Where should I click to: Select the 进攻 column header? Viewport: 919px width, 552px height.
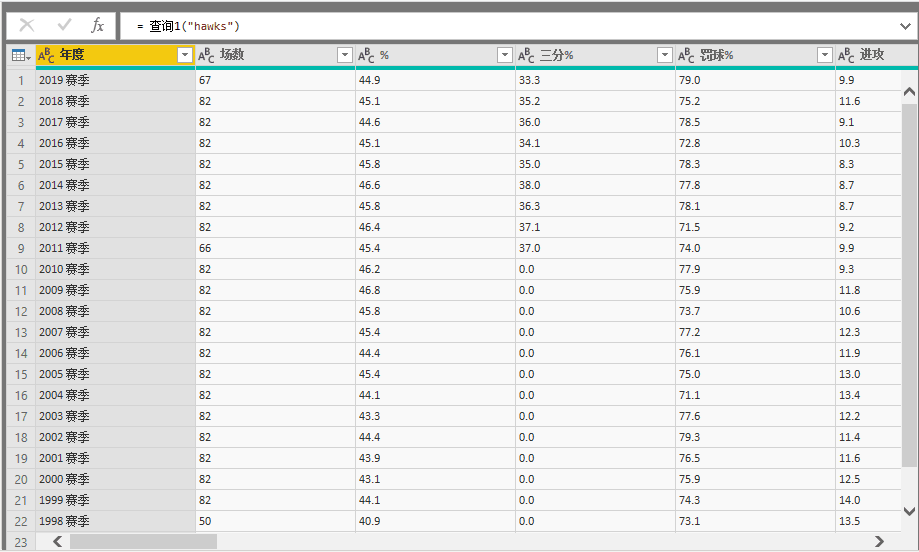click(x=877, y=56)
